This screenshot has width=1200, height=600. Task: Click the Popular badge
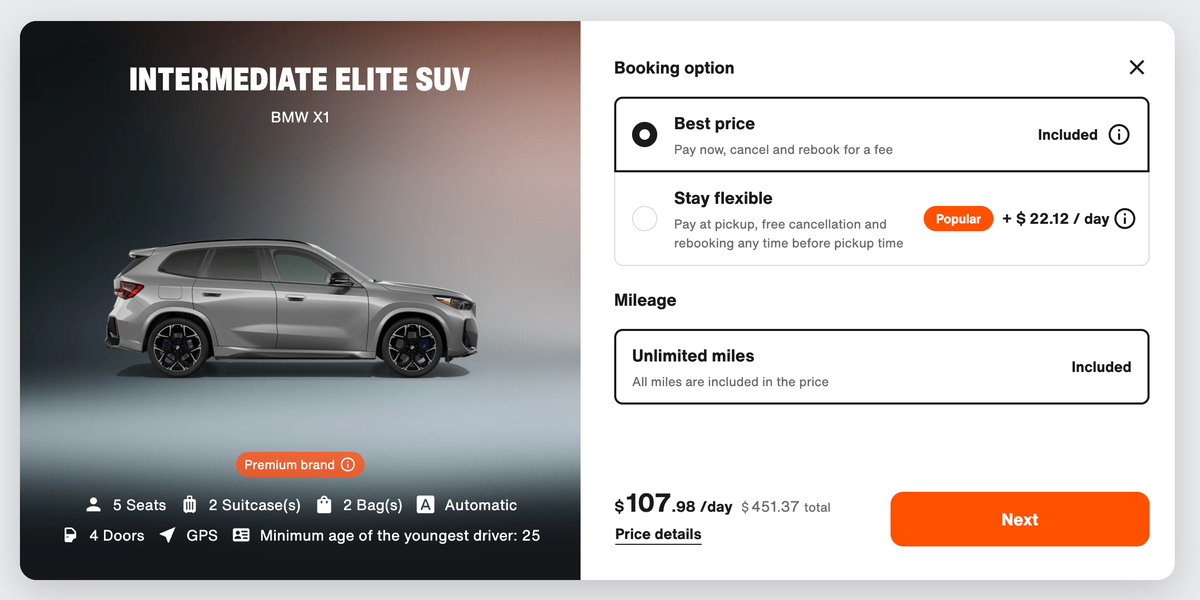pyautogui.click(x=957, y=218)
